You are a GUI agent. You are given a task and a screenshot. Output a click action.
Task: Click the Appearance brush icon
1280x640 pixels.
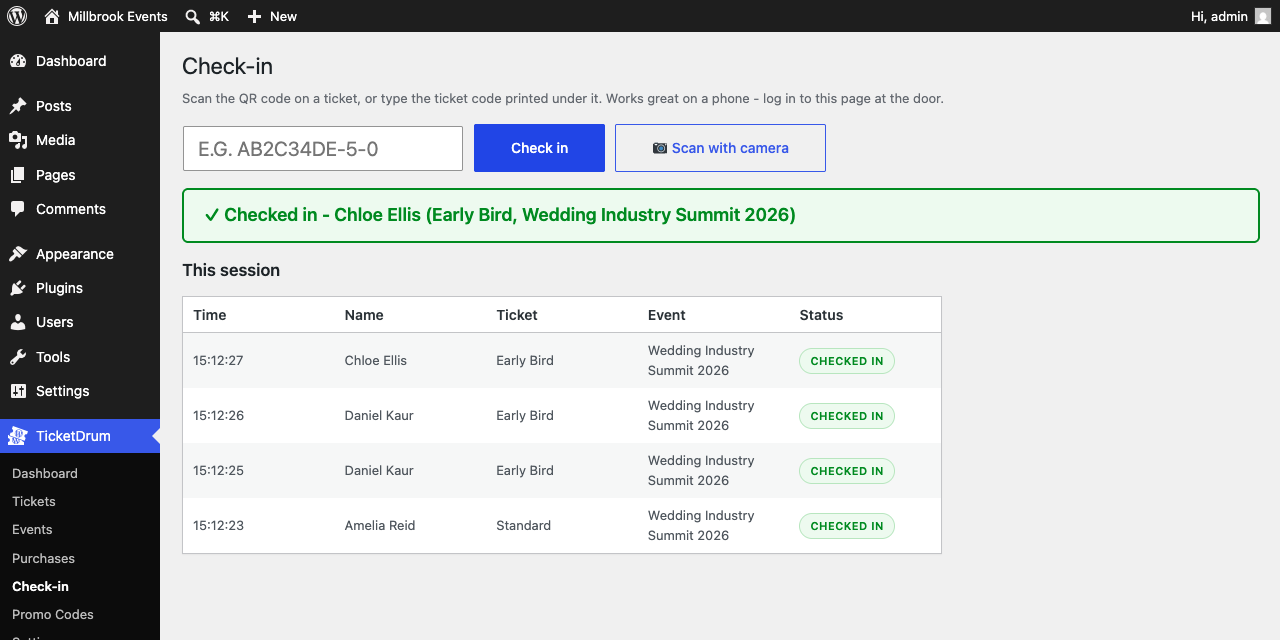tap(18, 254)
